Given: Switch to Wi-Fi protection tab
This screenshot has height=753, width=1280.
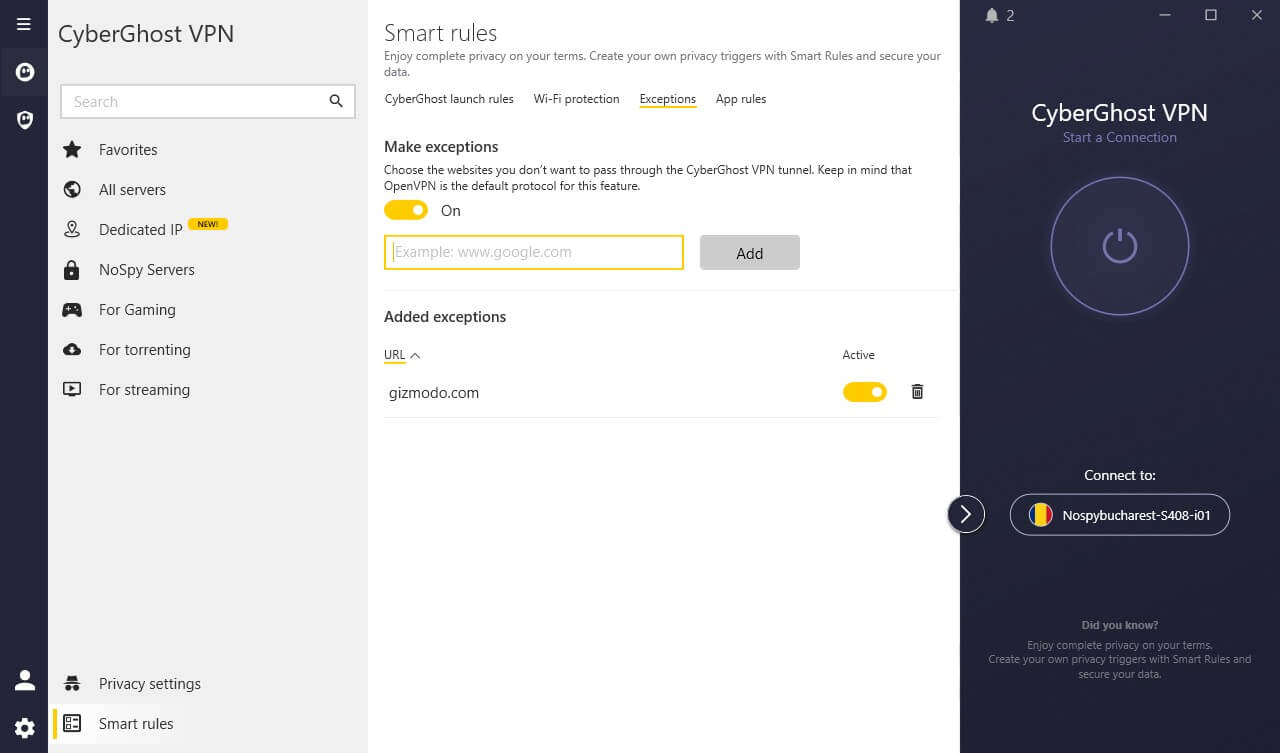Looking at the screenshot, I should [x=576, y=99].
